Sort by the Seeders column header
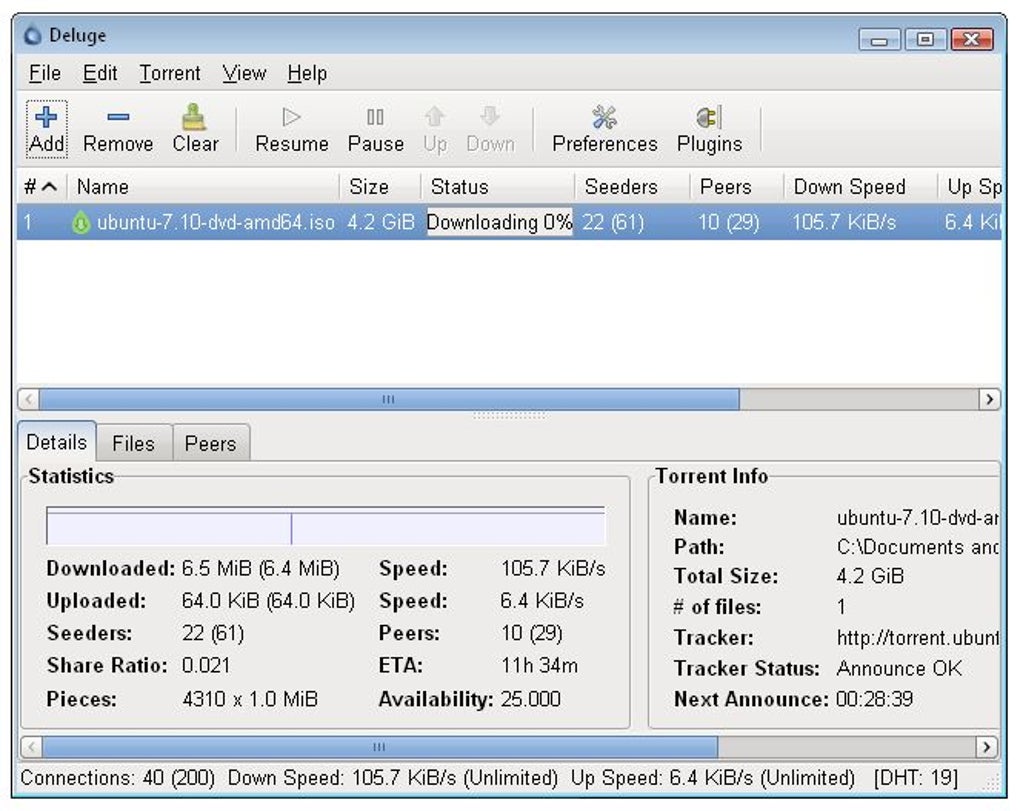1020x811 pixels. point(632,187)
